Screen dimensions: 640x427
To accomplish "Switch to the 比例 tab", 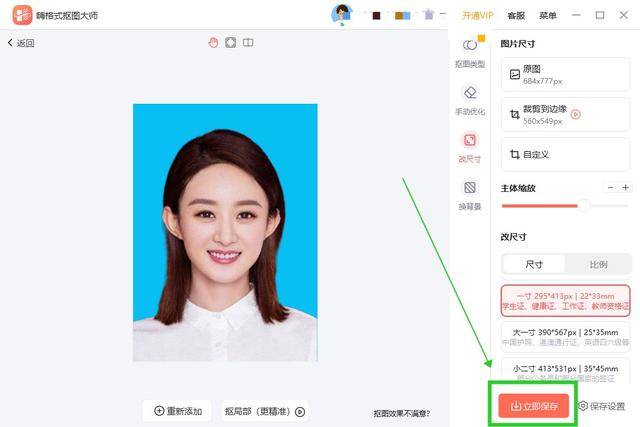I will [x=598, y=265].
